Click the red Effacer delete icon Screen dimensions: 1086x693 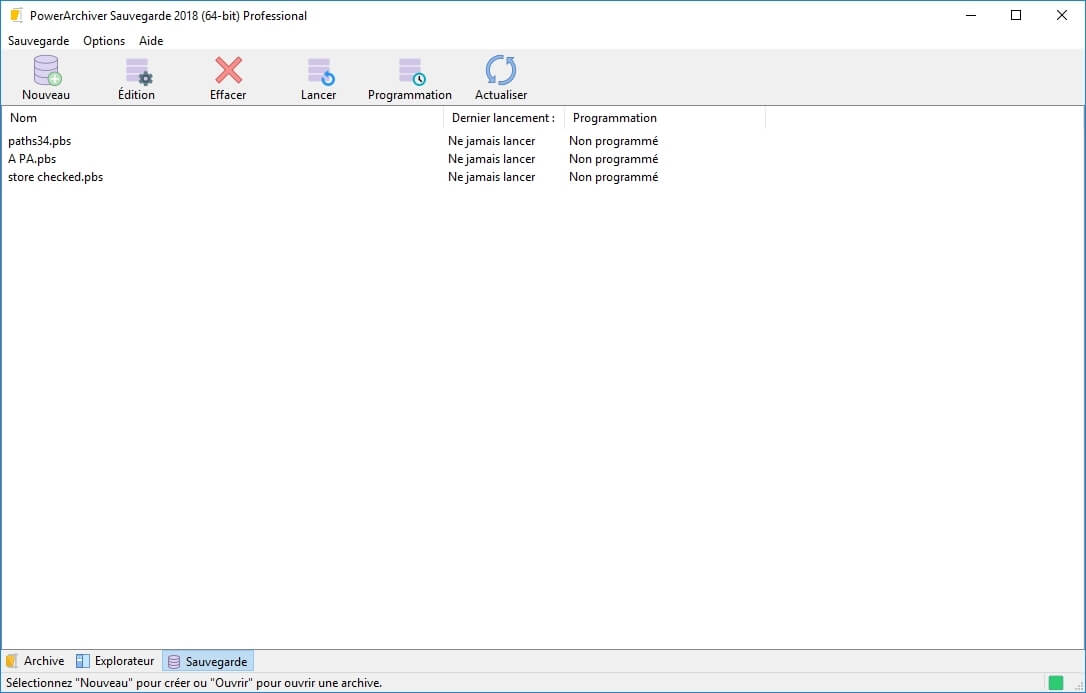pyautogui.click(x=228, y=72)
